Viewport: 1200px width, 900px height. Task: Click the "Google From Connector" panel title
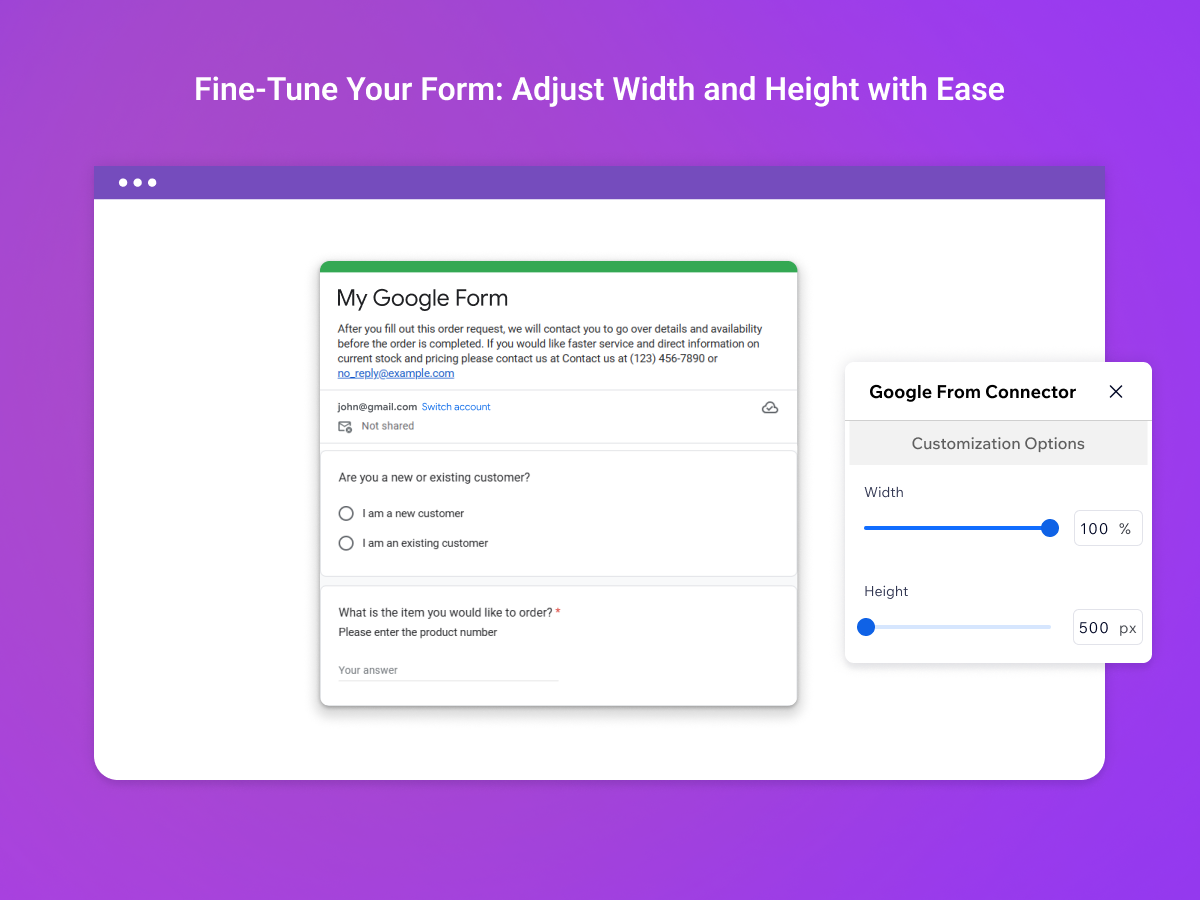pos(972,392)
